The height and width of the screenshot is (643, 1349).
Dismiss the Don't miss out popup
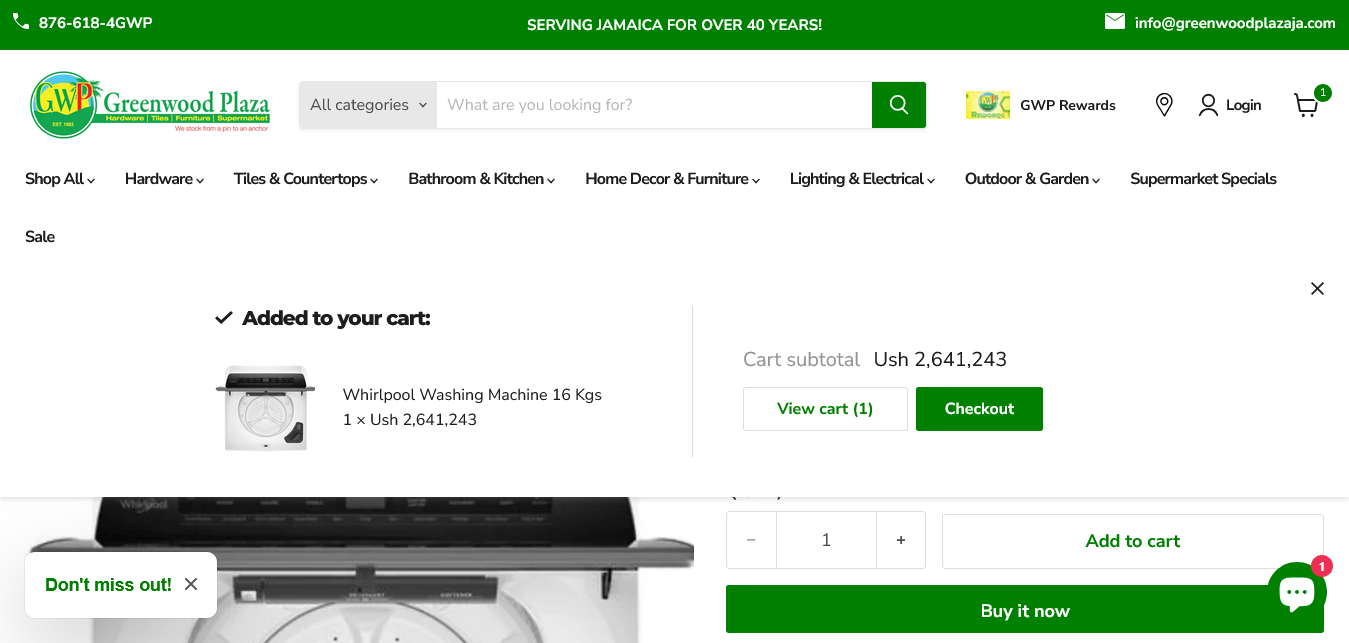[191, 584]
